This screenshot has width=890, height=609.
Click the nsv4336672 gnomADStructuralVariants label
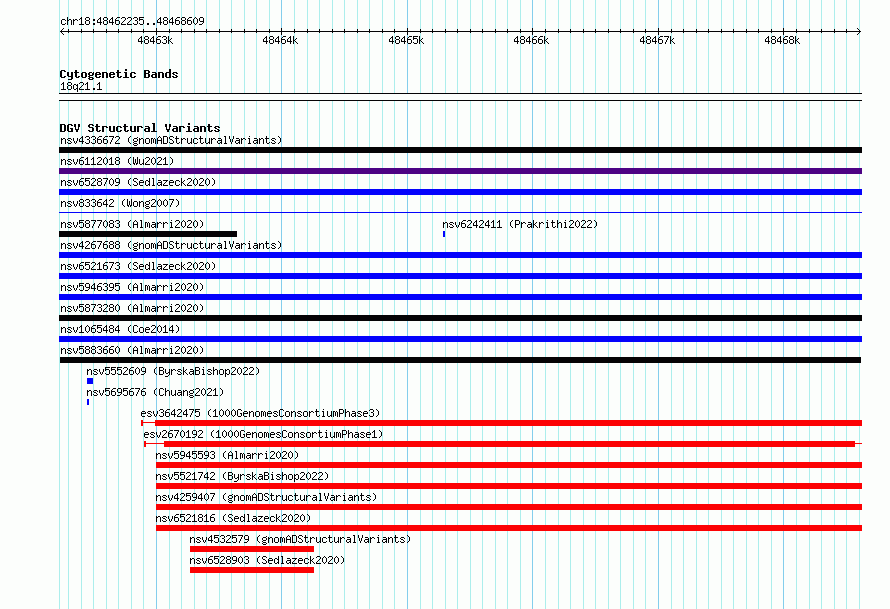(171, 140)
